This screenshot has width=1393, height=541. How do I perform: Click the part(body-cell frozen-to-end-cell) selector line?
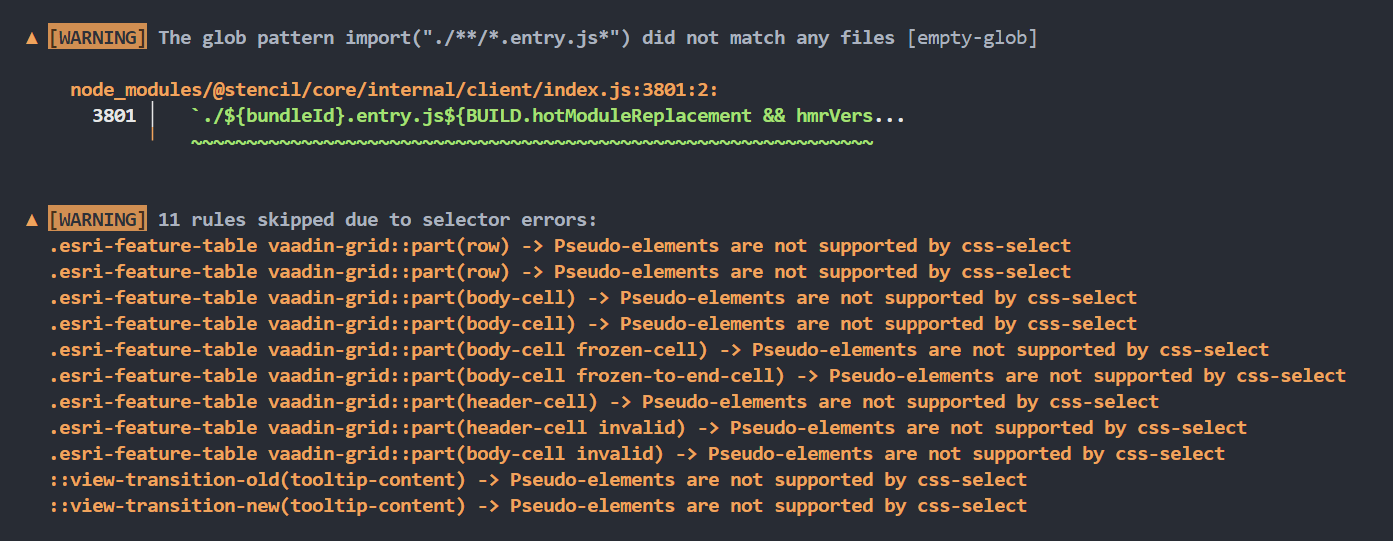click(698, 376)
